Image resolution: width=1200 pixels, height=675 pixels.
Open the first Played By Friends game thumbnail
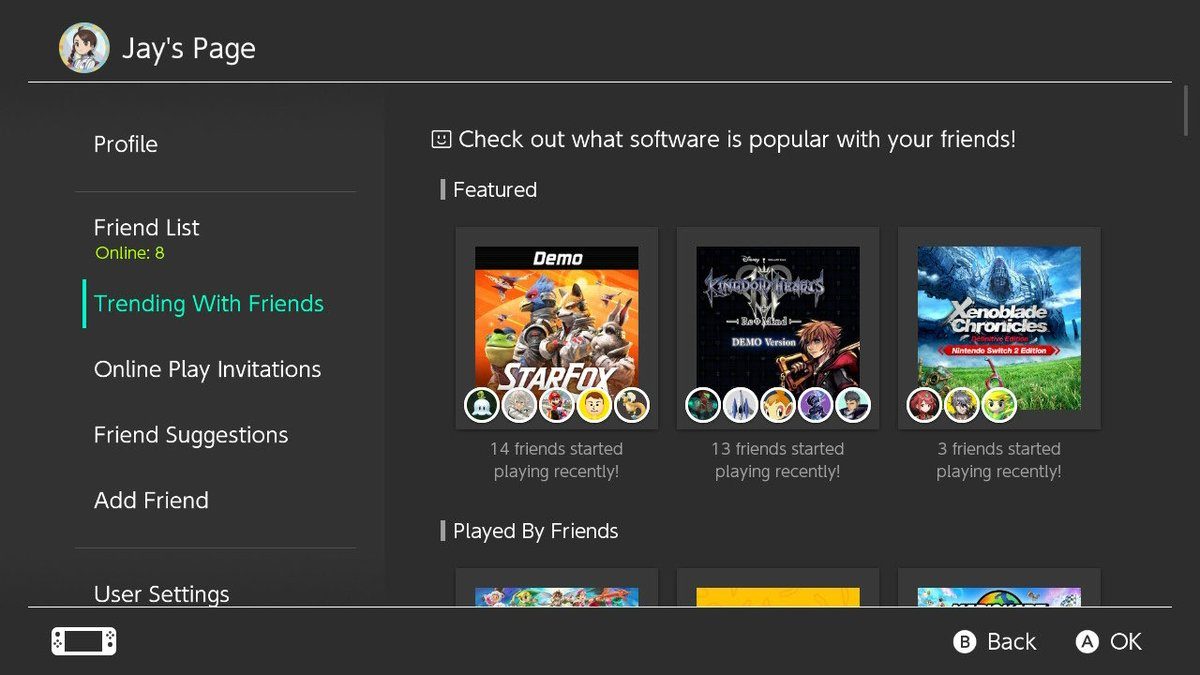pos(557,587)
